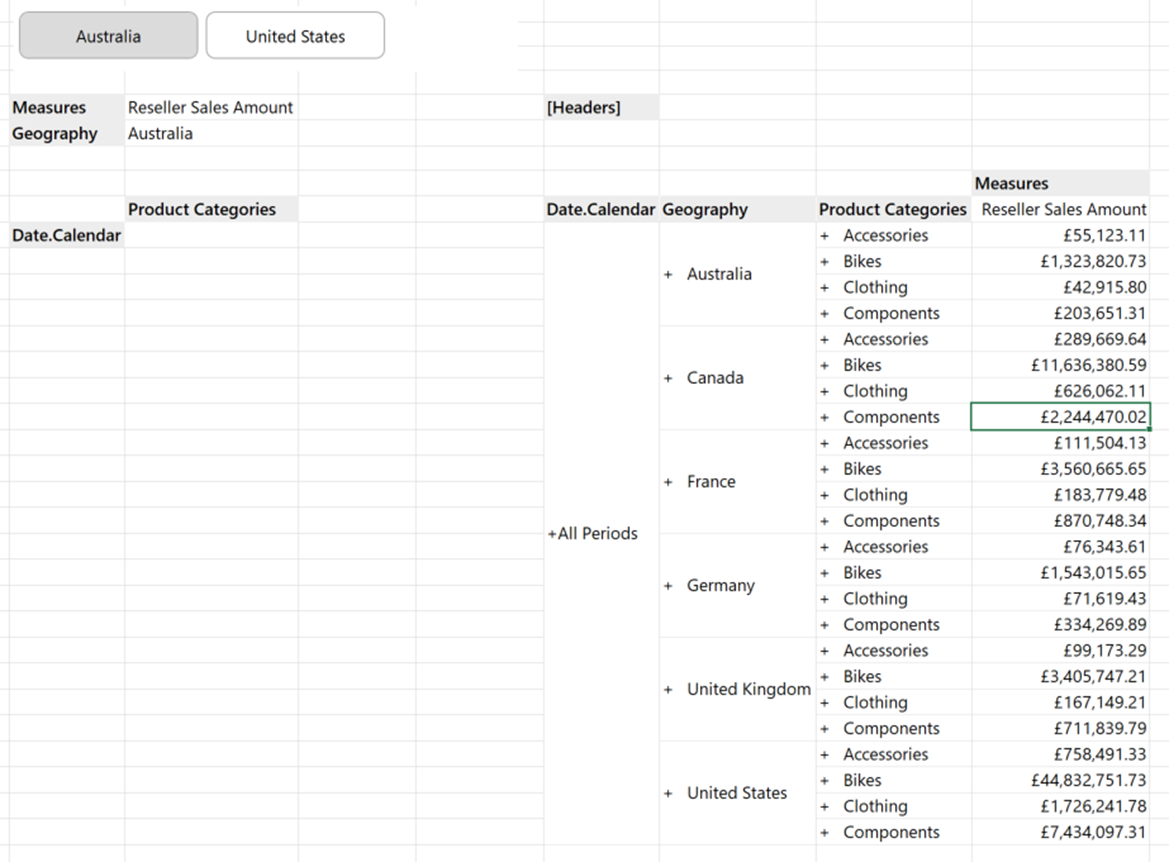
Task: Select the United States slicer button
Action: click(x=294, y=35)
